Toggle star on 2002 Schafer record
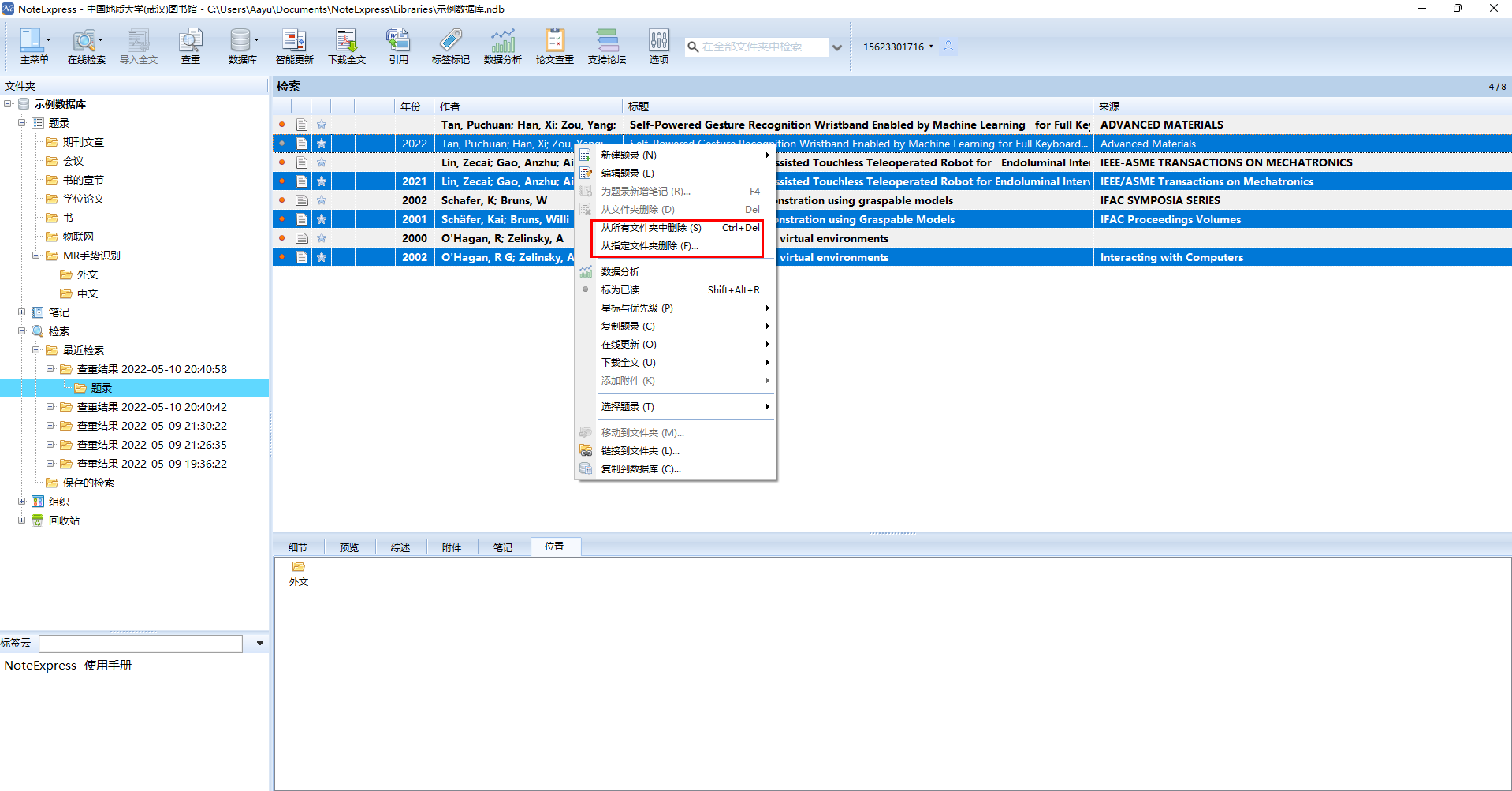The image size is (1512, 791). coord(322,200)
